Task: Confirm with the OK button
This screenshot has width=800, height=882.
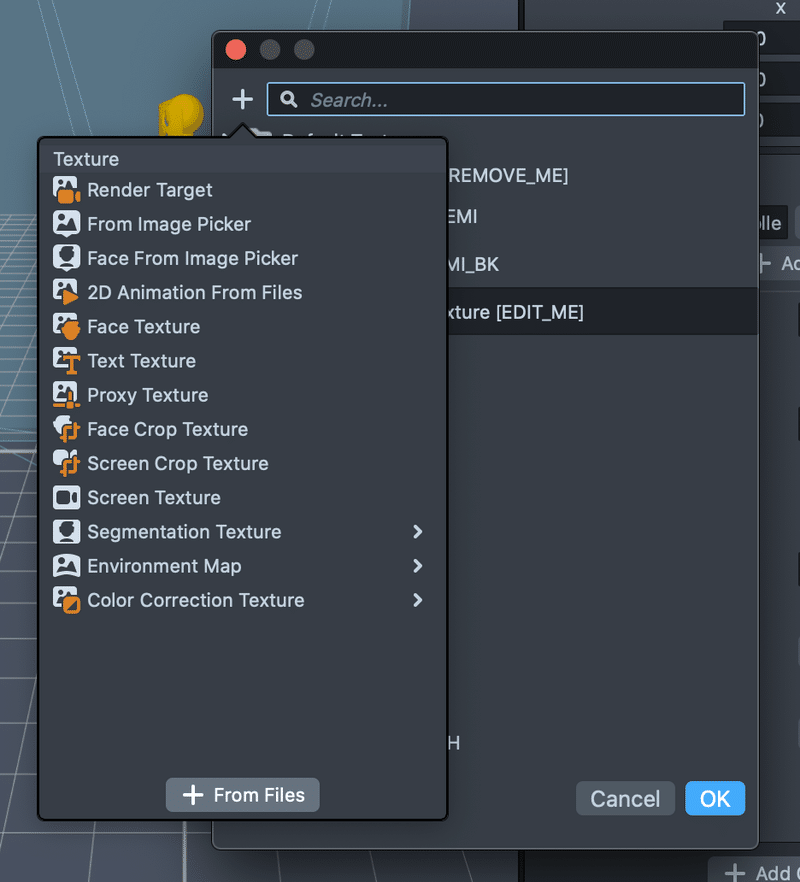Action: (x=715, y=798)
